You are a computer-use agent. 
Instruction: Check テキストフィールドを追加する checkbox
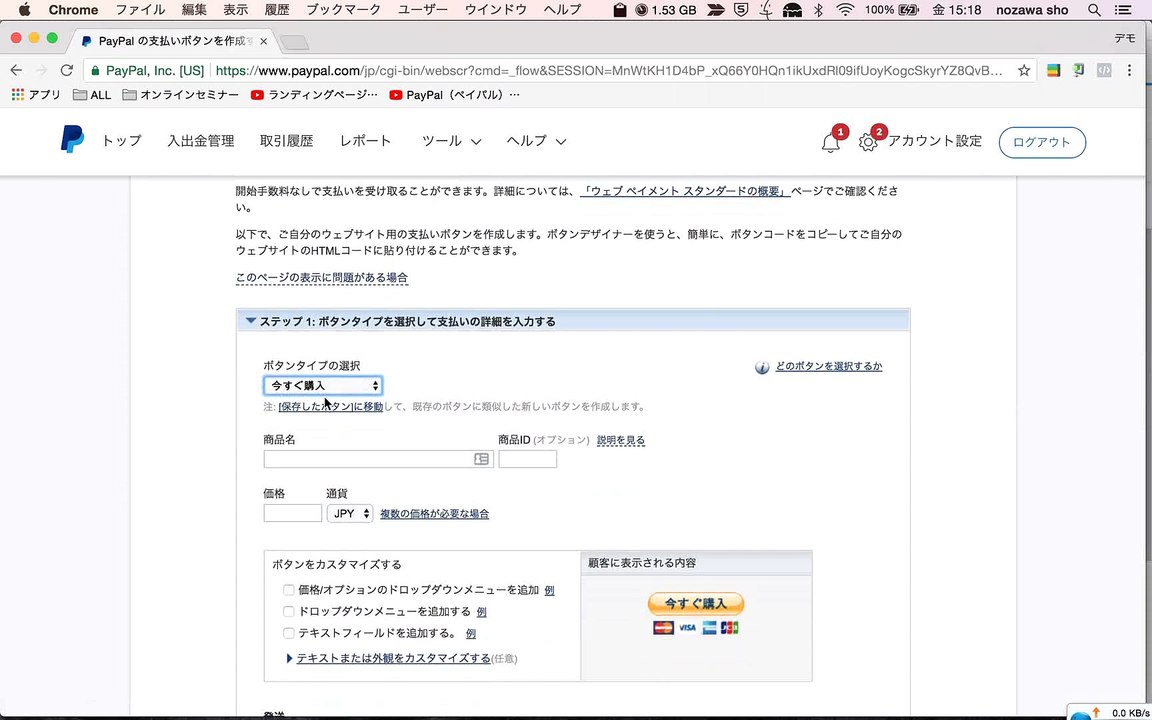coord(289,633)
